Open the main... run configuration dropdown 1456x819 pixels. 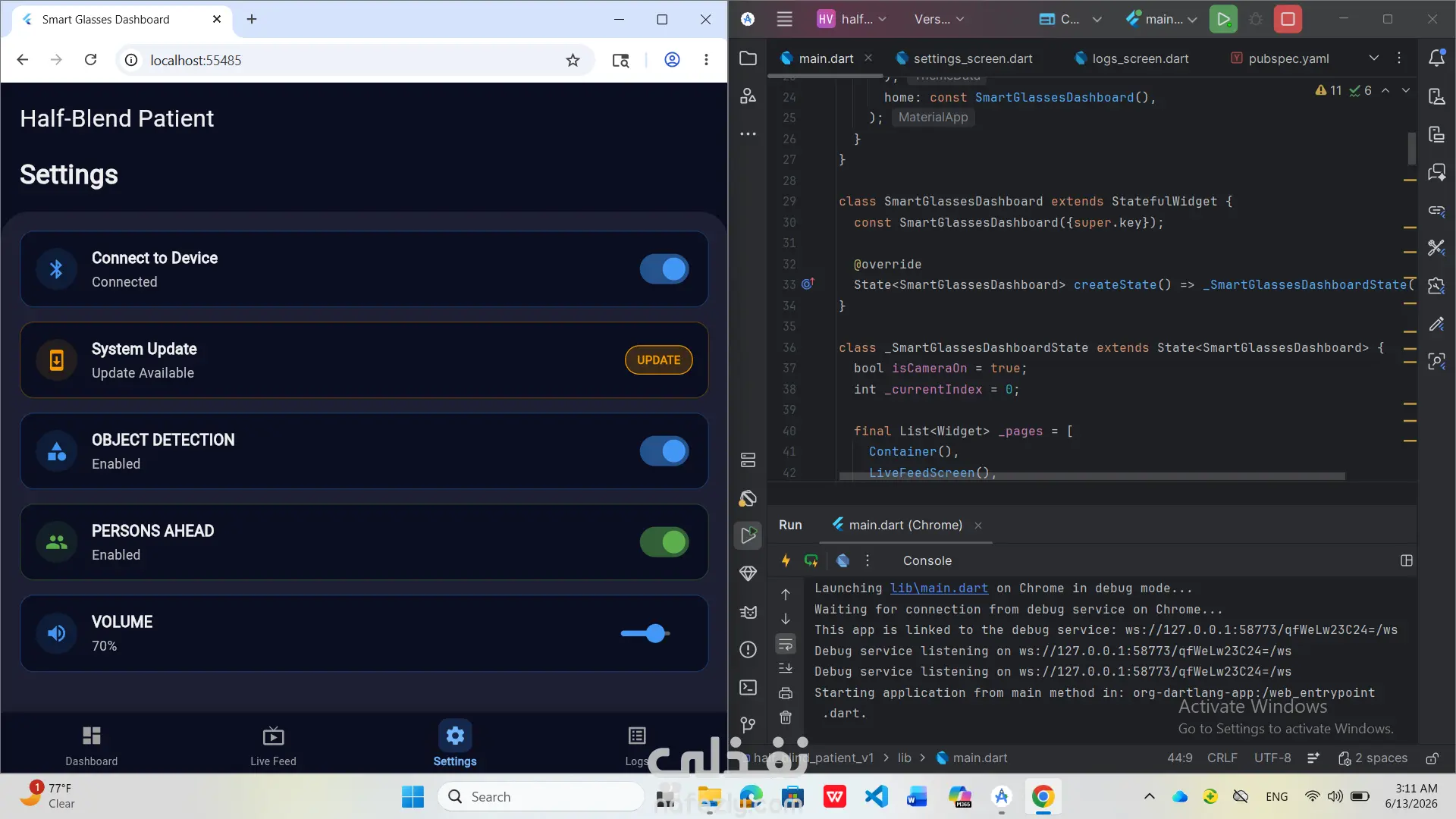1161,19
